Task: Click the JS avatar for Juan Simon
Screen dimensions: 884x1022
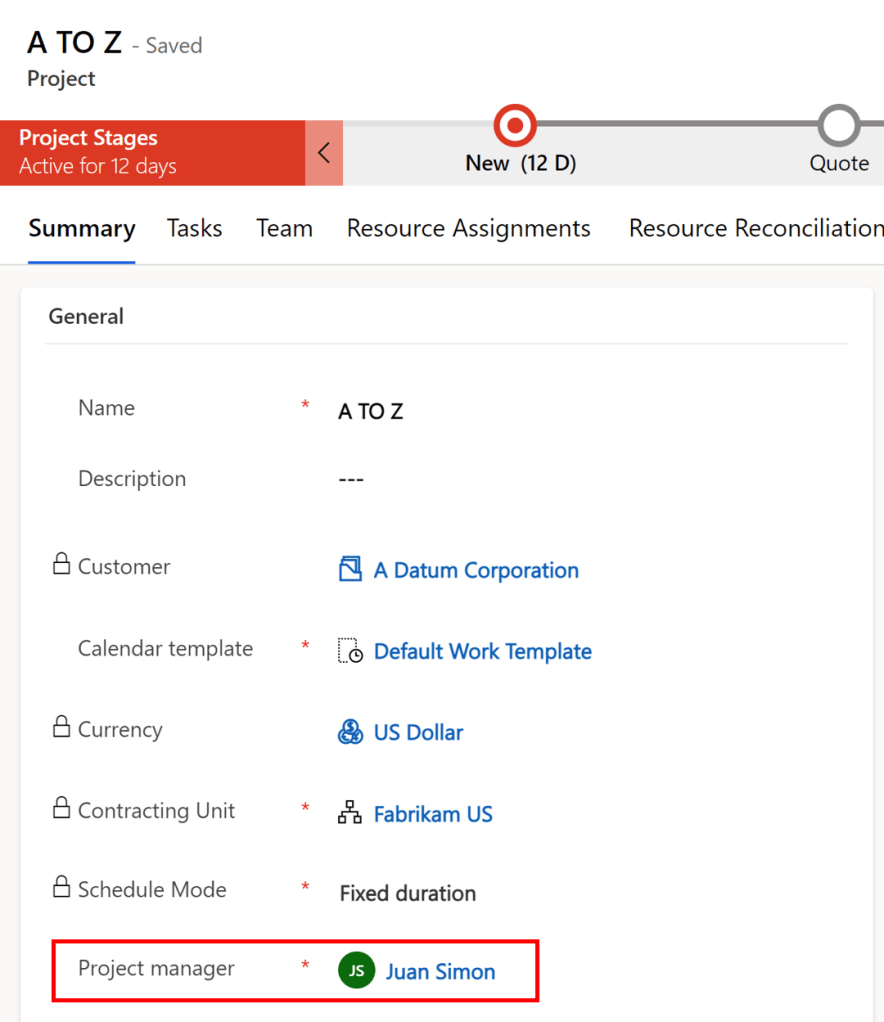Action: pyautogui.click(x=356, y=971)
